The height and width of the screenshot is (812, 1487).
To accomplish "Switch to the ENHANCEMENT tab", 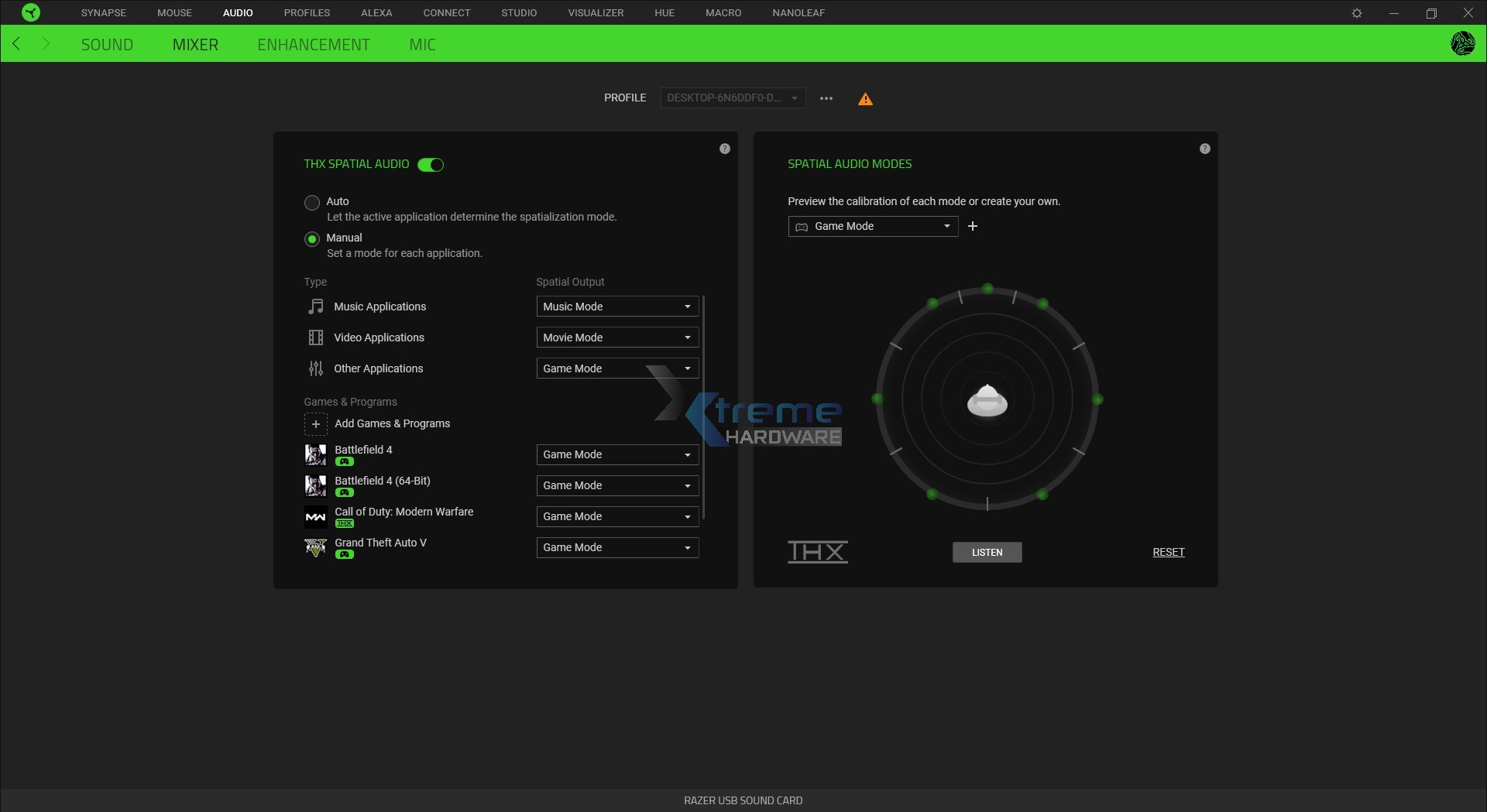I will (314, 44).
